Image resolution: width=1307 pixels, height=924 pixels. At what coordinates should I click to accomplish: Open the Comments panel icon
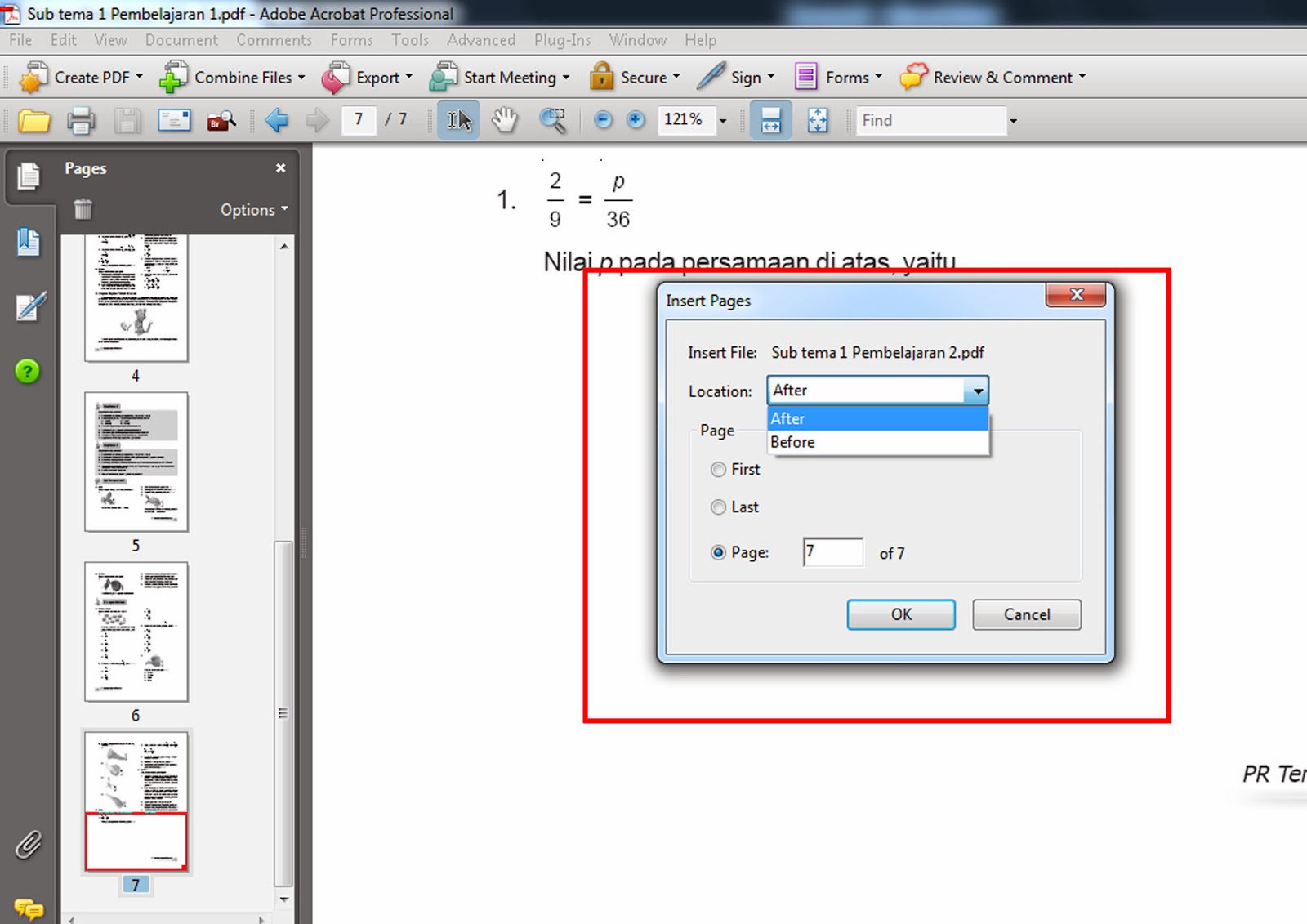(29, 908)
